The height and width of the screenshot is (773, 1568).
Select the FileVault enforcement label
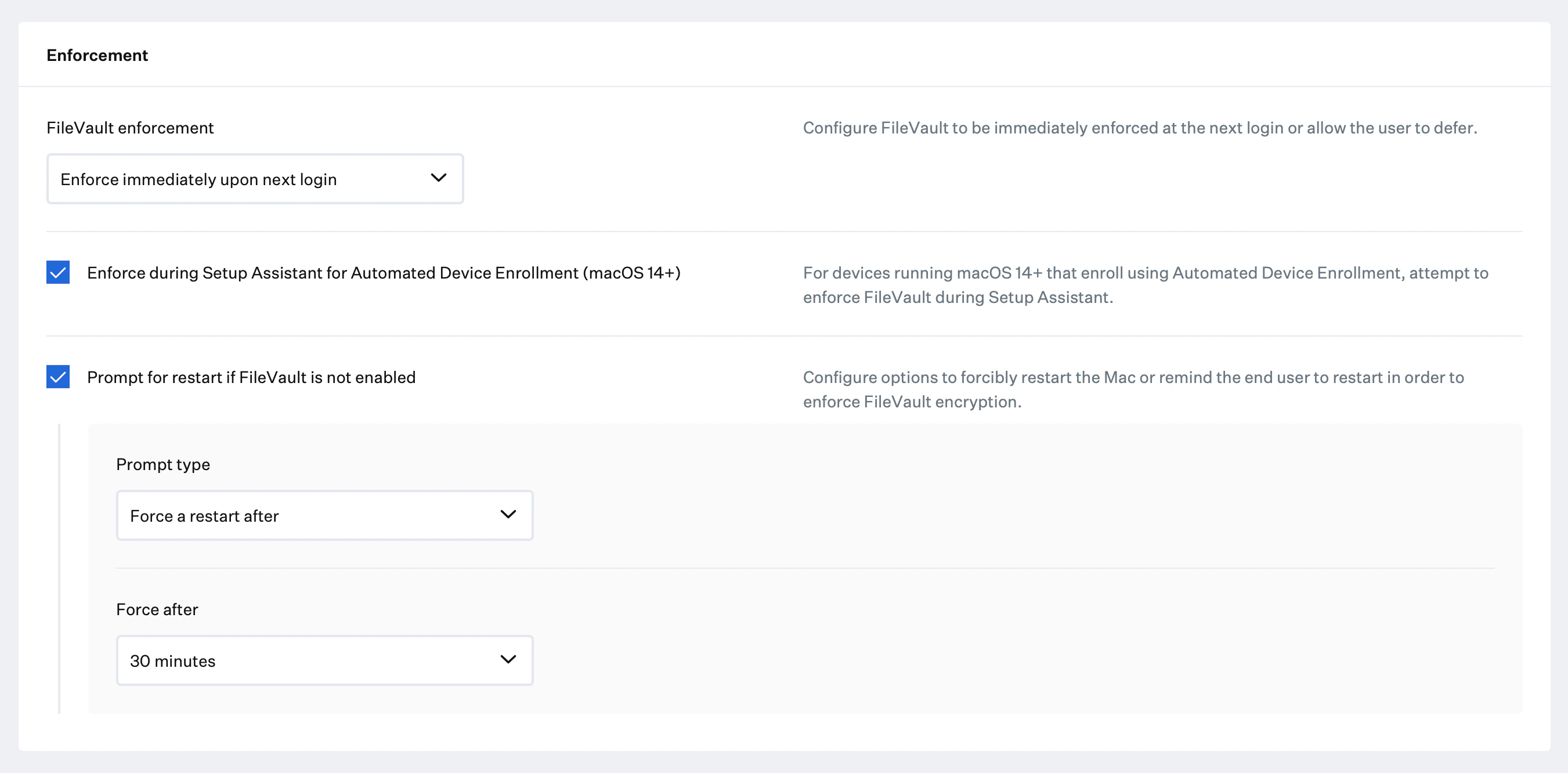click(x=130, y=128)
